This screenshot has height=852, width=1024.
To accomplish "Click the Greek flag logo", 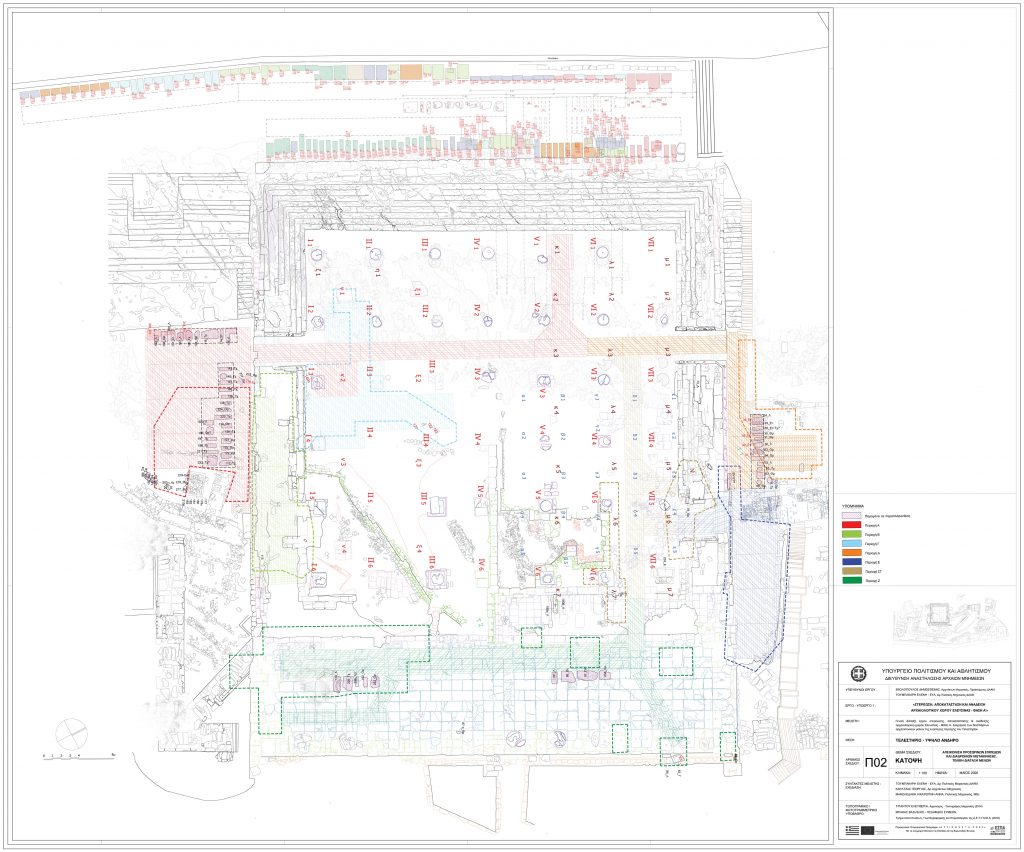I will point(853,830).
